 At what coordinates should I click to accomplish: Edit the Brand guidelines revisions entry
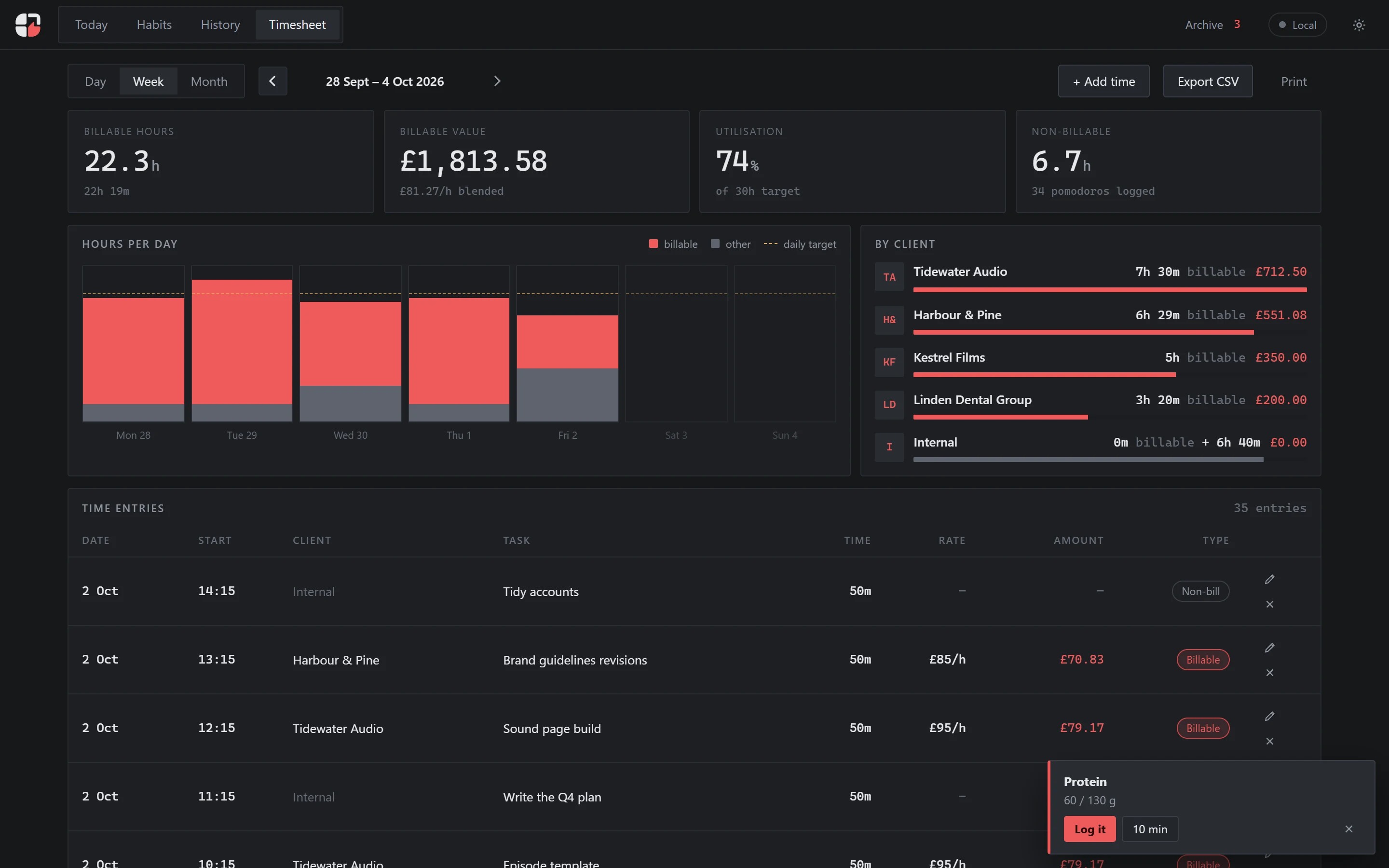point(1269,648)
